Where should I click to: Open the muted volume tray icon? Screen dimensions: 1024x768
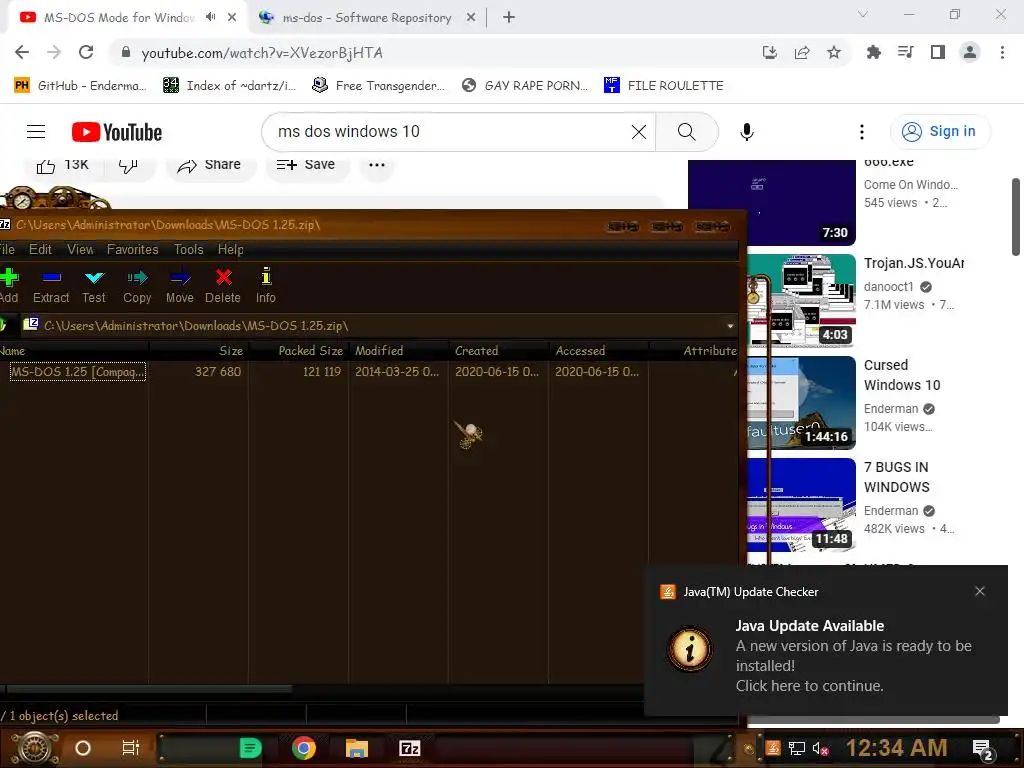point(820,748)
